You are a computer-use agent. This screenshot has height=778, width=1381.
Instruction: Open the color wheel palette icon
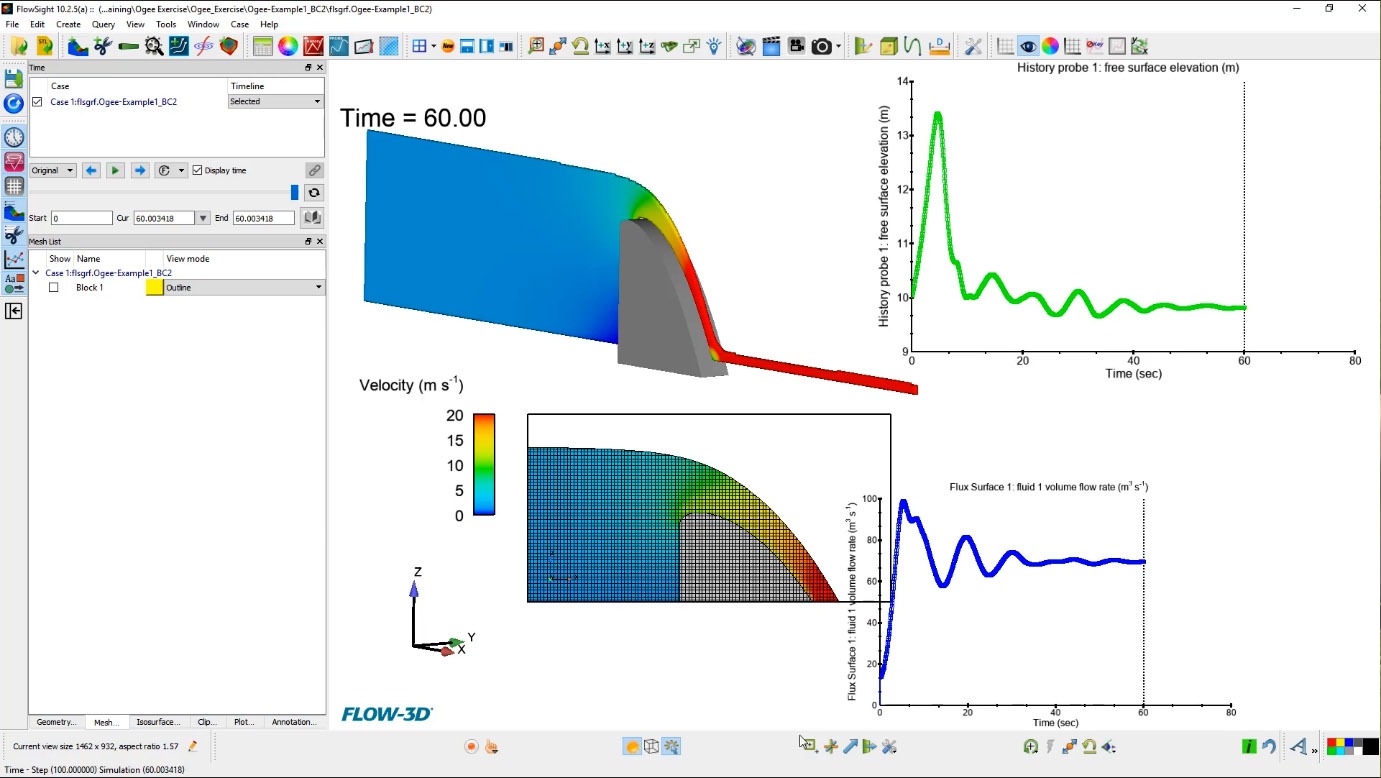pos(288,46)
